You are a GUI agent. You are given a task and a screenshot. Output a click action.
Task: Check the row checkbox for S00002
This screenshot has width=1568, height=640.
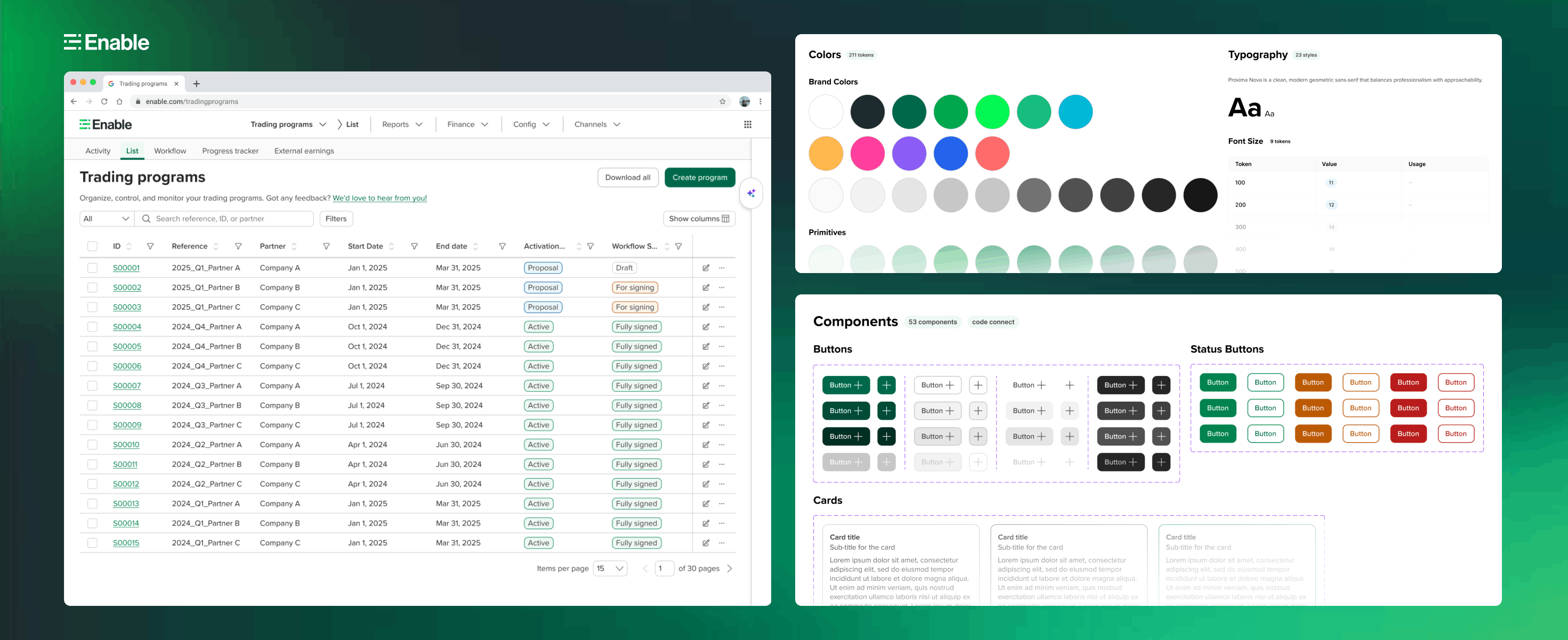point(93,287)
